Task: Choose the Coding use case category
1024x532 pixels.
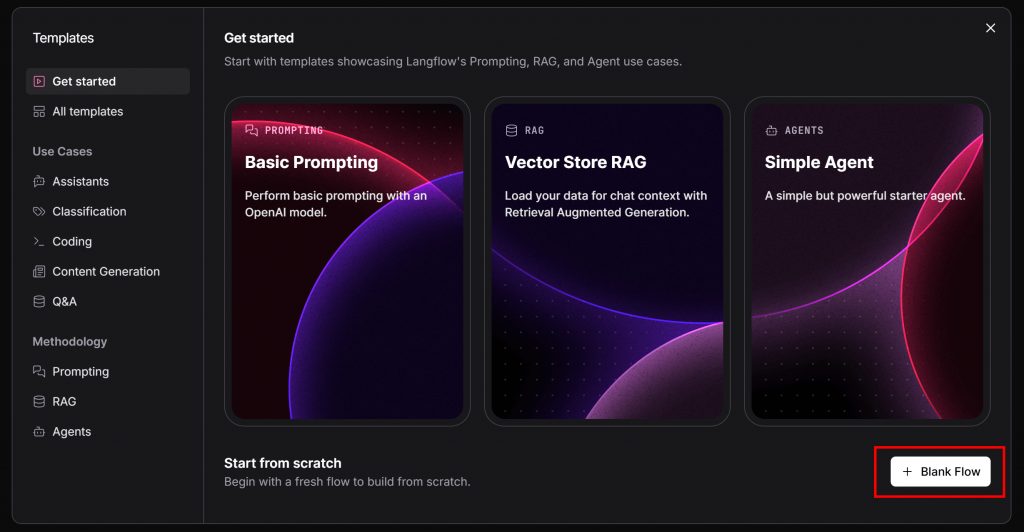Action: tap(72, 242)
